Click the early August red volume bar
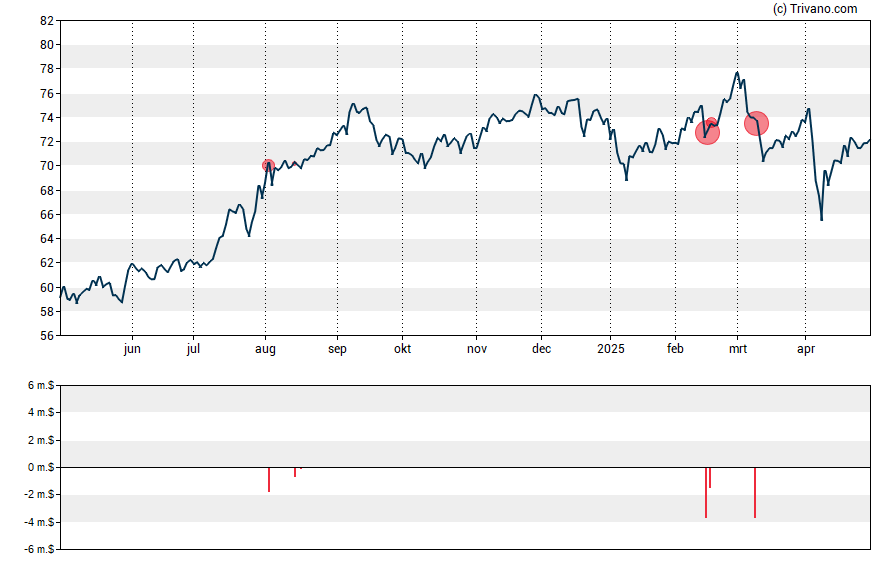888x565 pixels. 269,480
